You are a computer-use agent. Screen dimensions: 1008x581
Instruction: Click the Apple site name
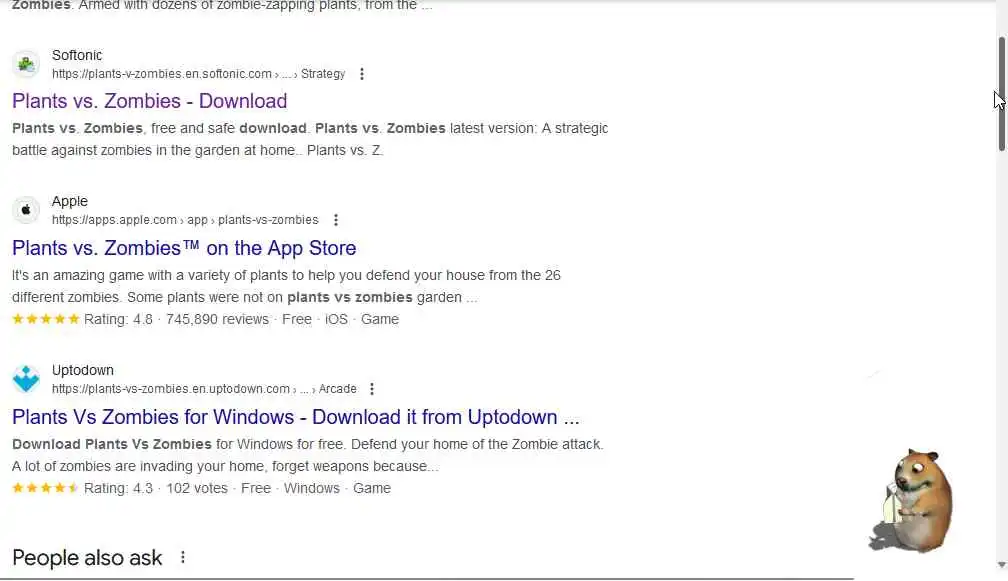[x=69, y=201]
